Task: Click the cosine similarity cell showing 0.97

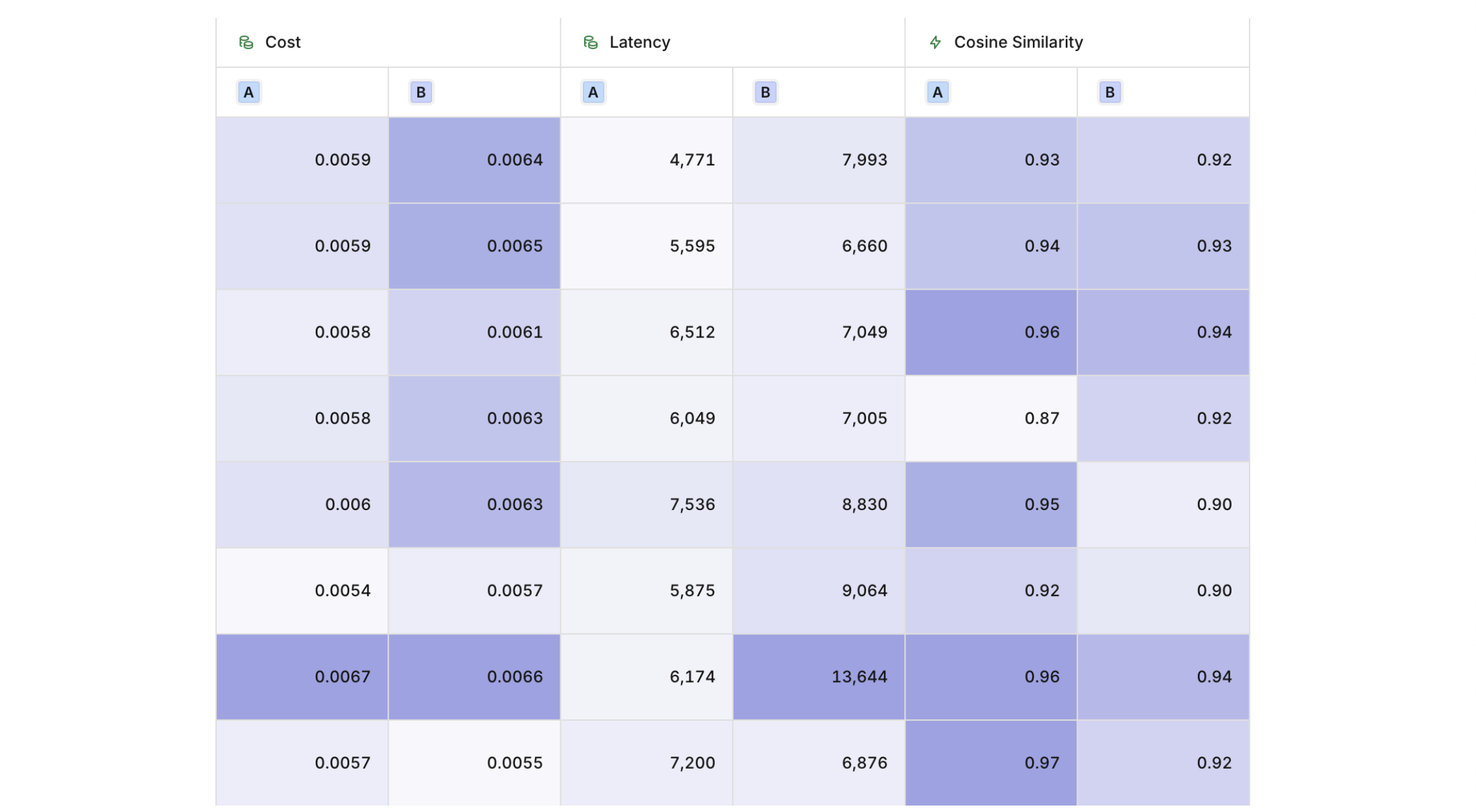Action: point(990,763)
